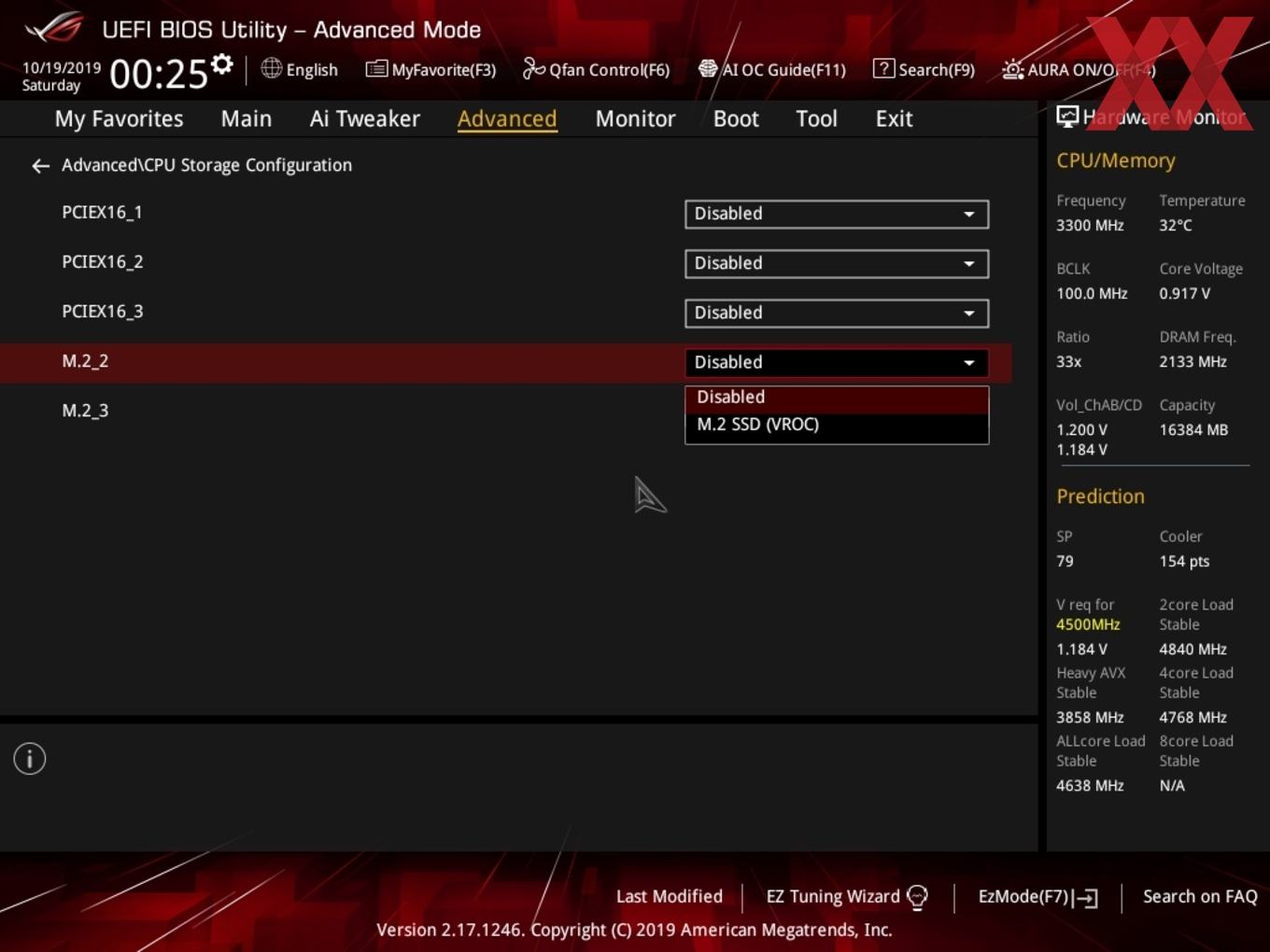Open the My Favorites tab
Viewport: 1270px width, 952px height.
119,119
